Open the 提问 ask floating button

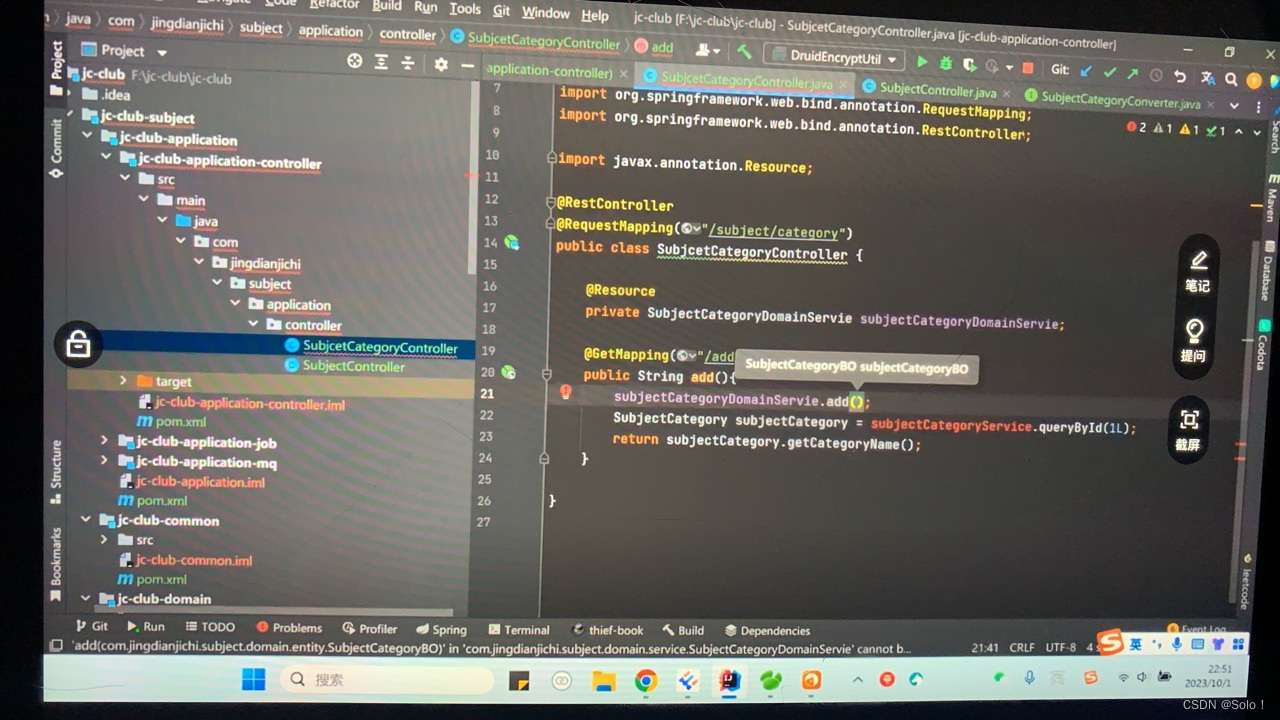tap(1194, 341)
